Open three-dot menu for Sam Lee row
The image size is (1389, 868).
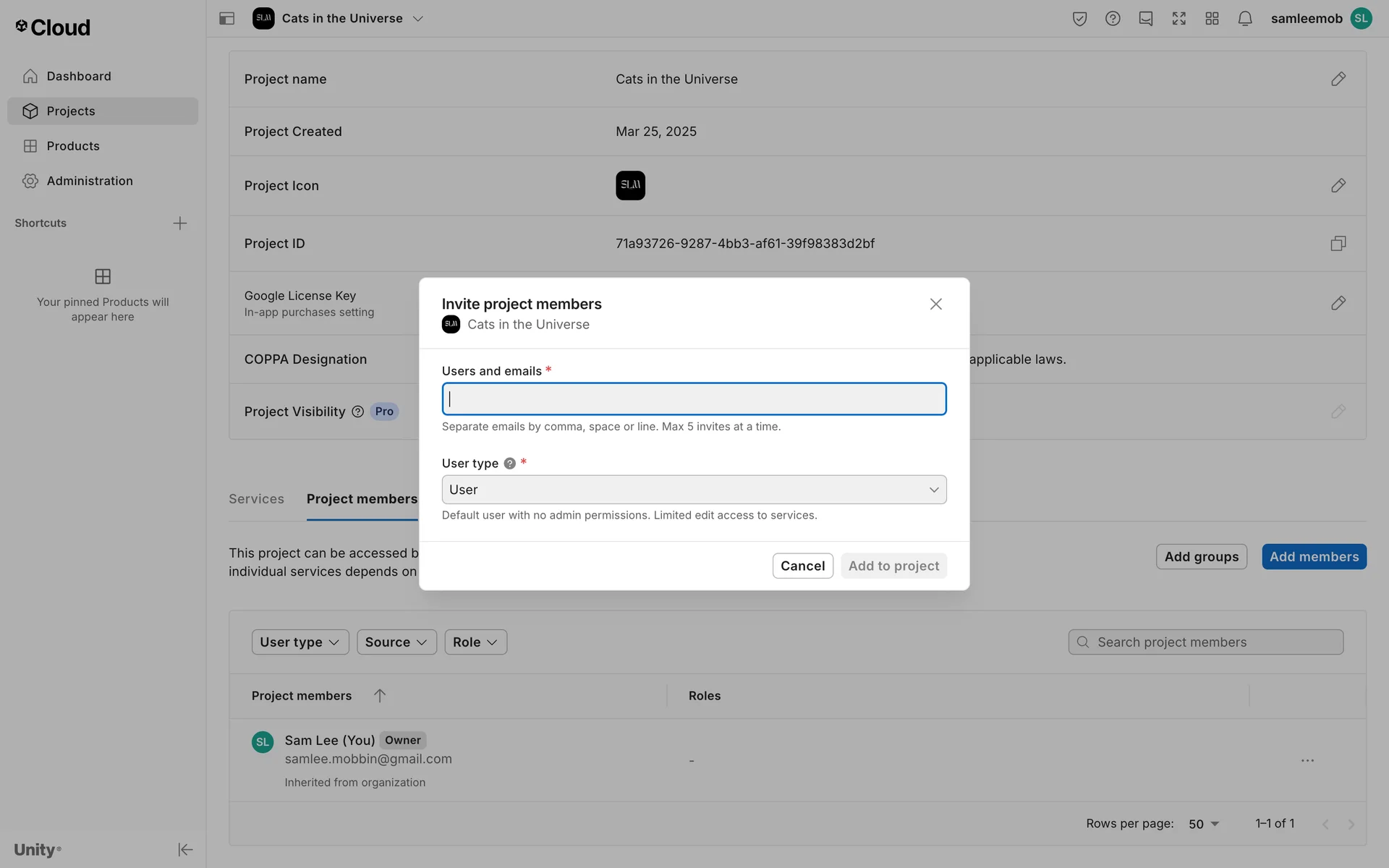(x=1307, y=760)
